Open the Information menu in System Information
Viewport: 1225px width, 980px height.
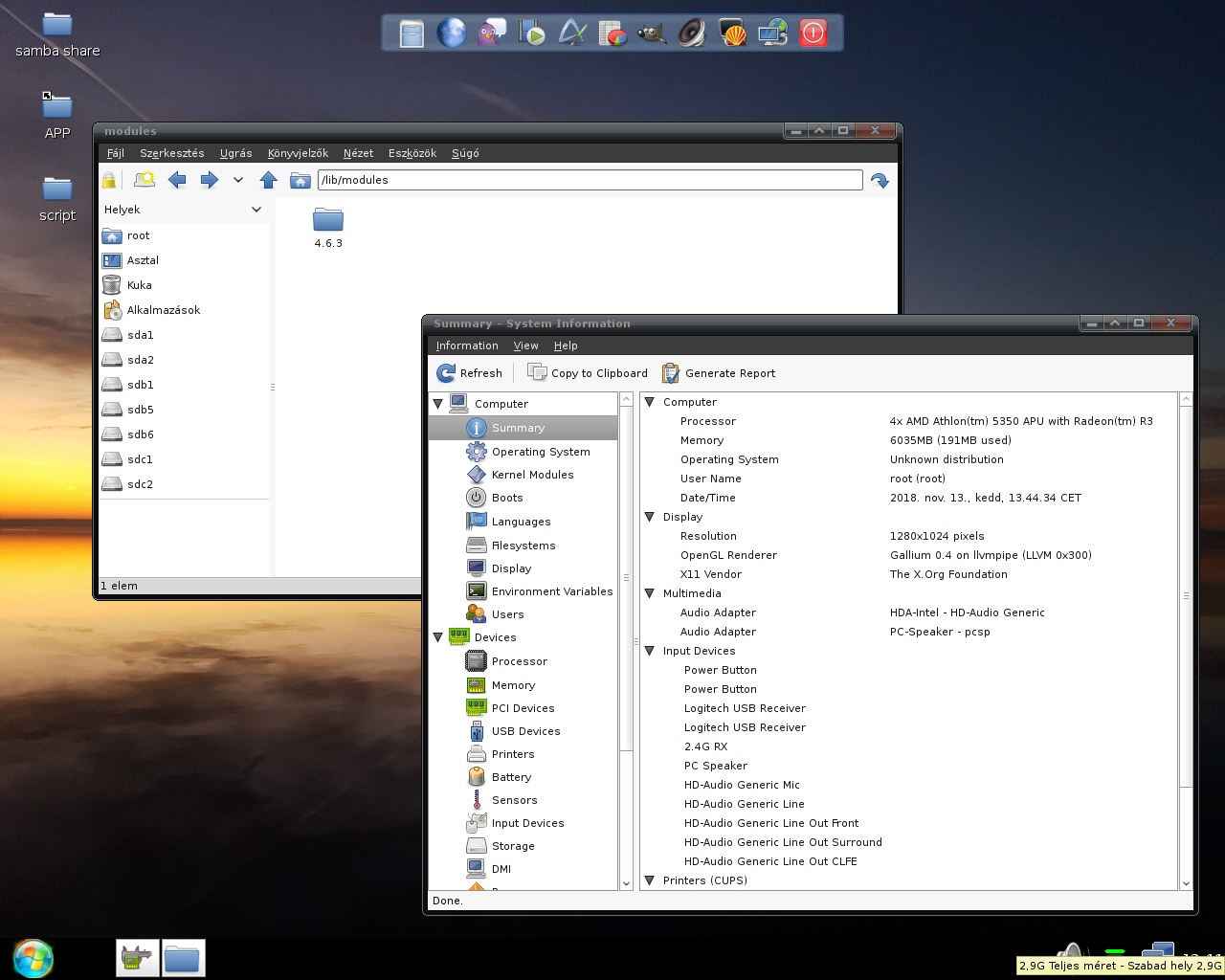[x=467, y=345]
